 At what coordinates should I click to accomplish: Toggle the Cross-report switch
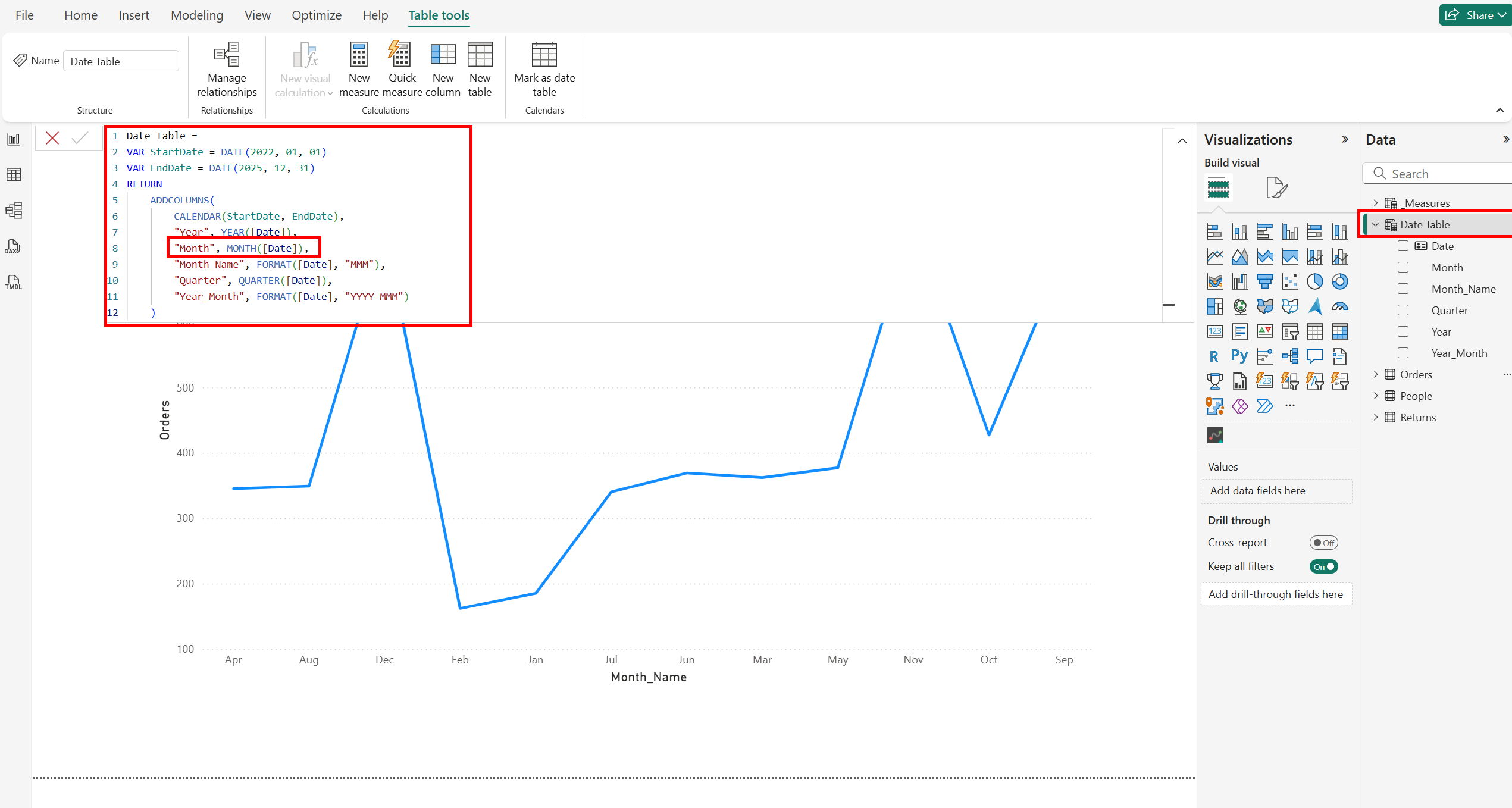click(x=1323, y=543)
